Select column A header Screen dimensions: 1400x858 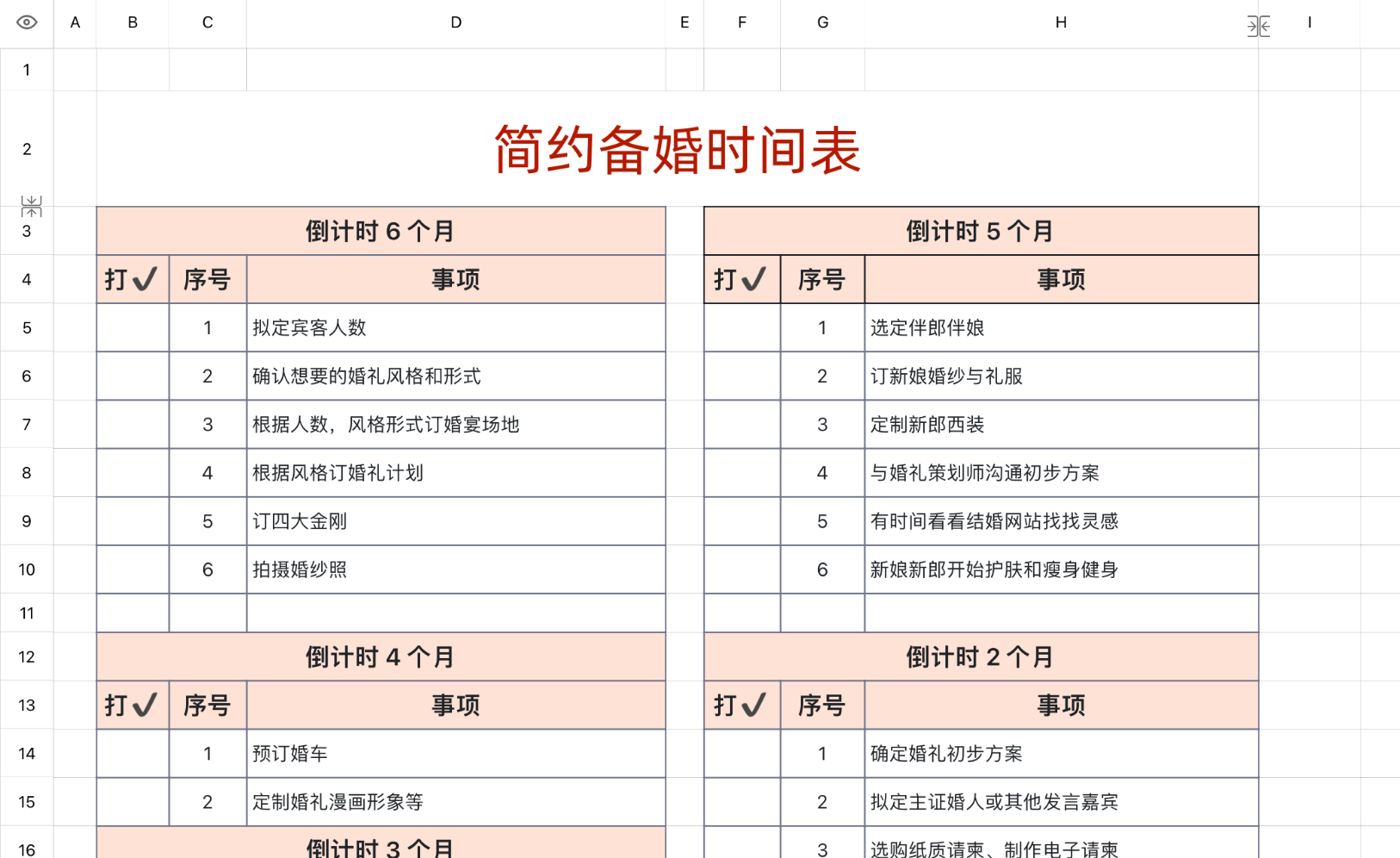tap(75, 23)
